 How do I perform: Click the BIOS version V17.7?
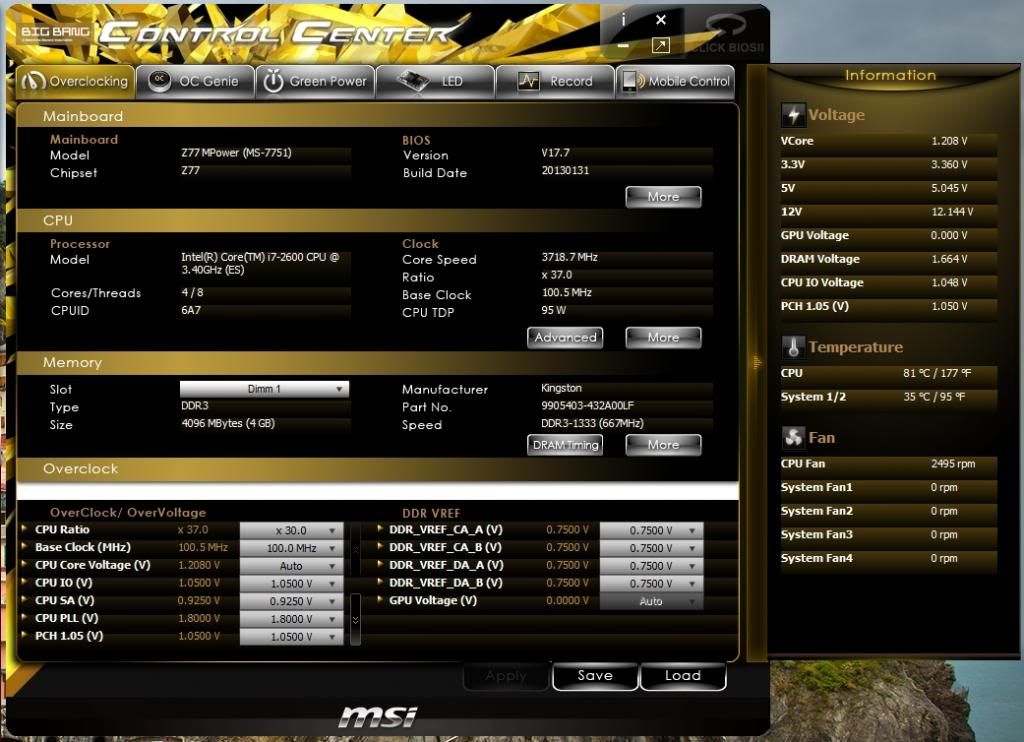click(555, 153)
